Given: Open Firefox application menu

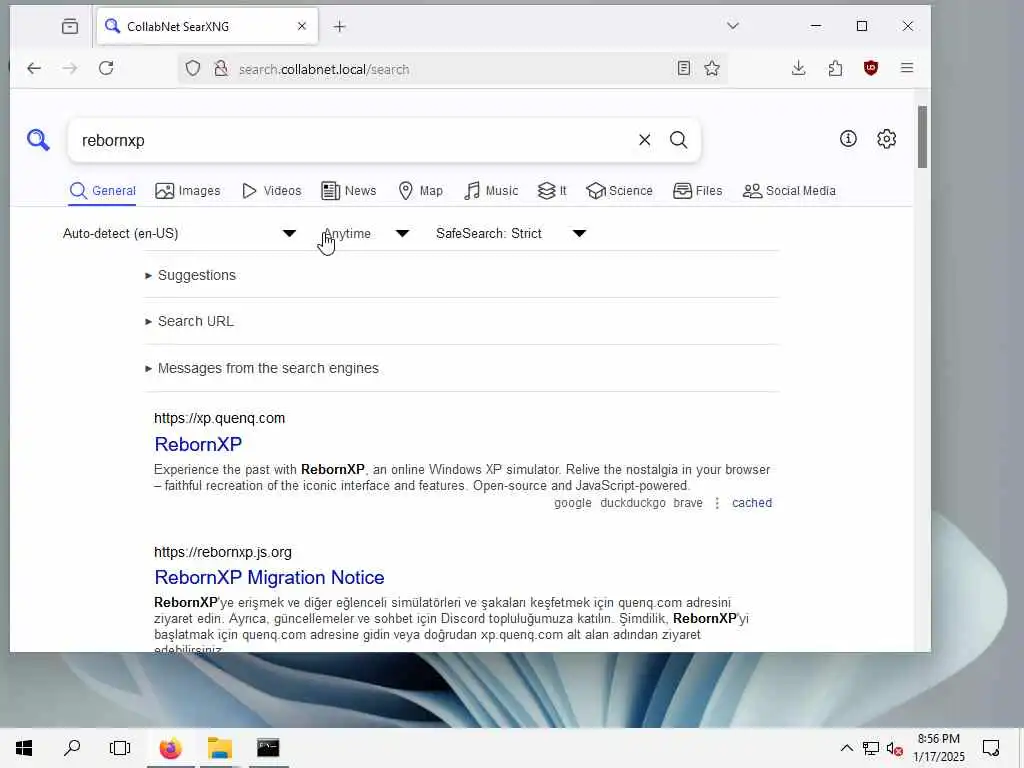Looking at the screenshot, I should tap(906, 68).
